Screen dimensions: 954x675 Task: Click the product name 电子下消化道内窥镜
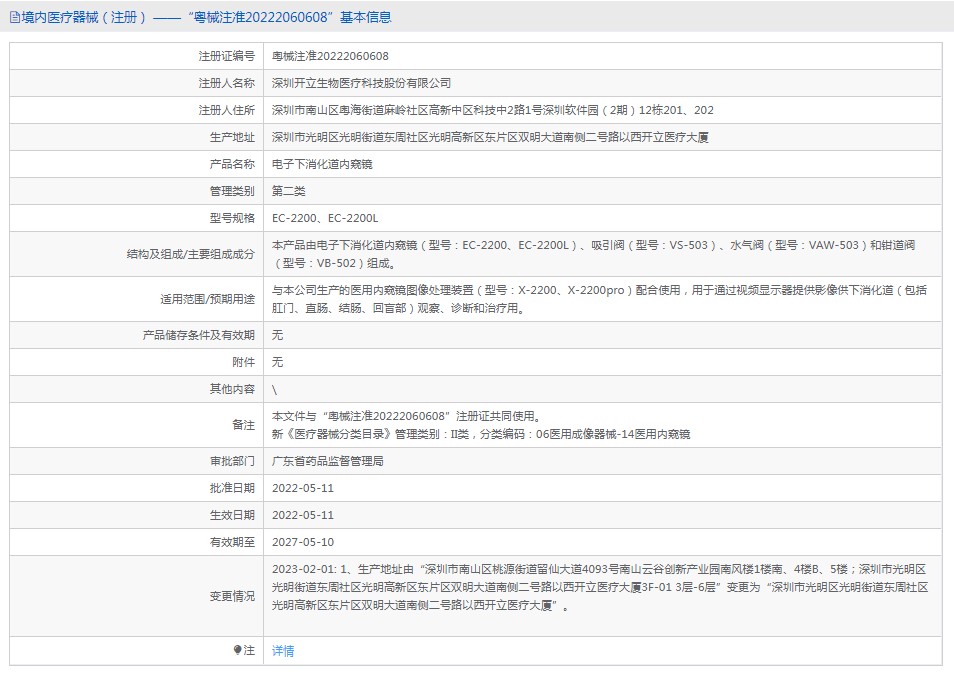pyautogui.click(x=322, y=164)
